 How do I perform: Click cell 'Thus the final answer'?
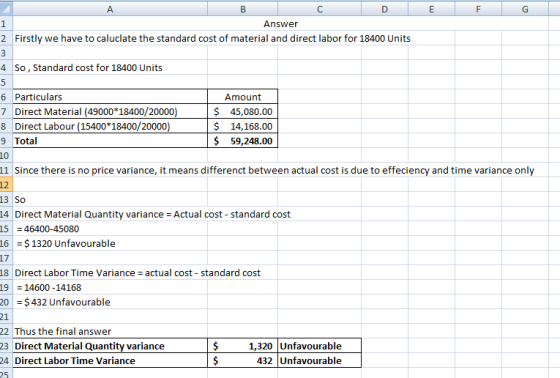(x=110, y=331)
